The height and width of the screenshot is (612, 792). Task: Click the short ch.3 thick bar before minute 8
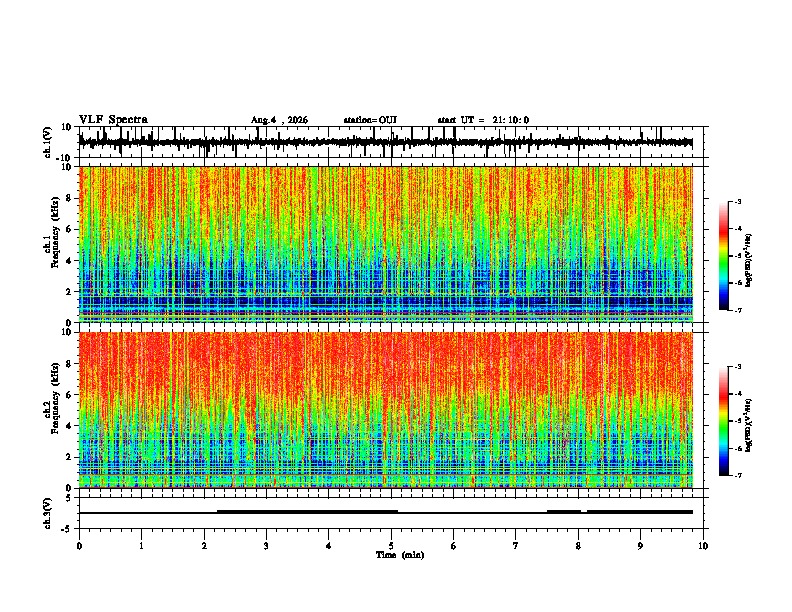pos(564,512)
